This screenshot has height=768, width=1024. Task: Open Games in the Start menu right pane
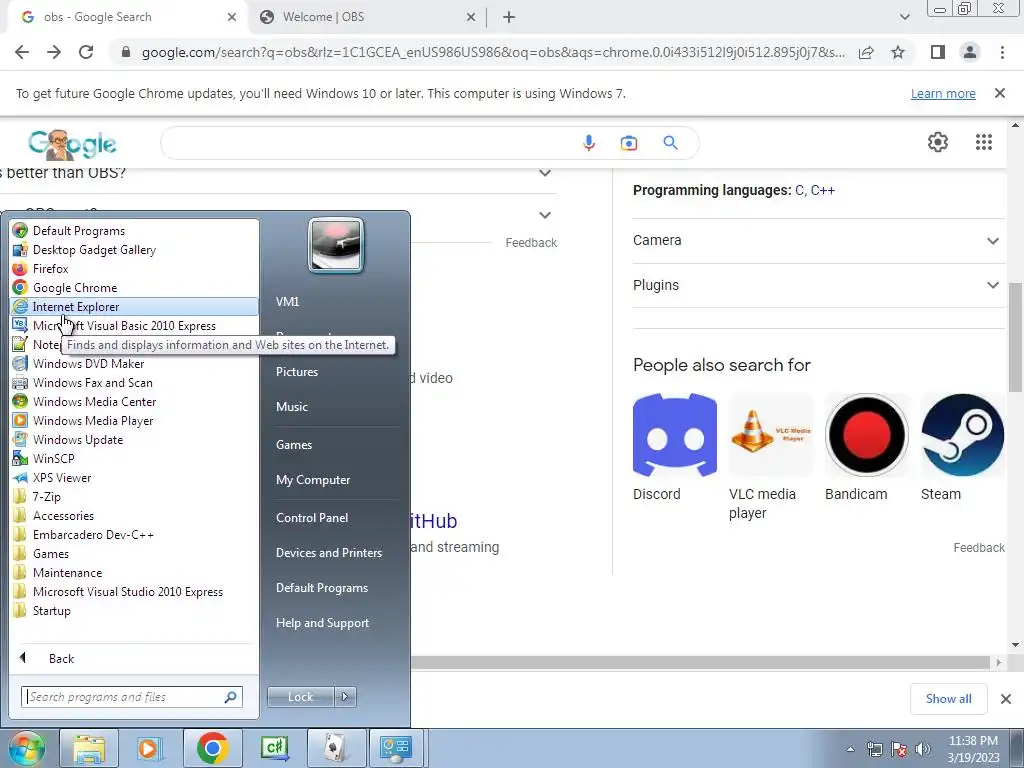294,445
